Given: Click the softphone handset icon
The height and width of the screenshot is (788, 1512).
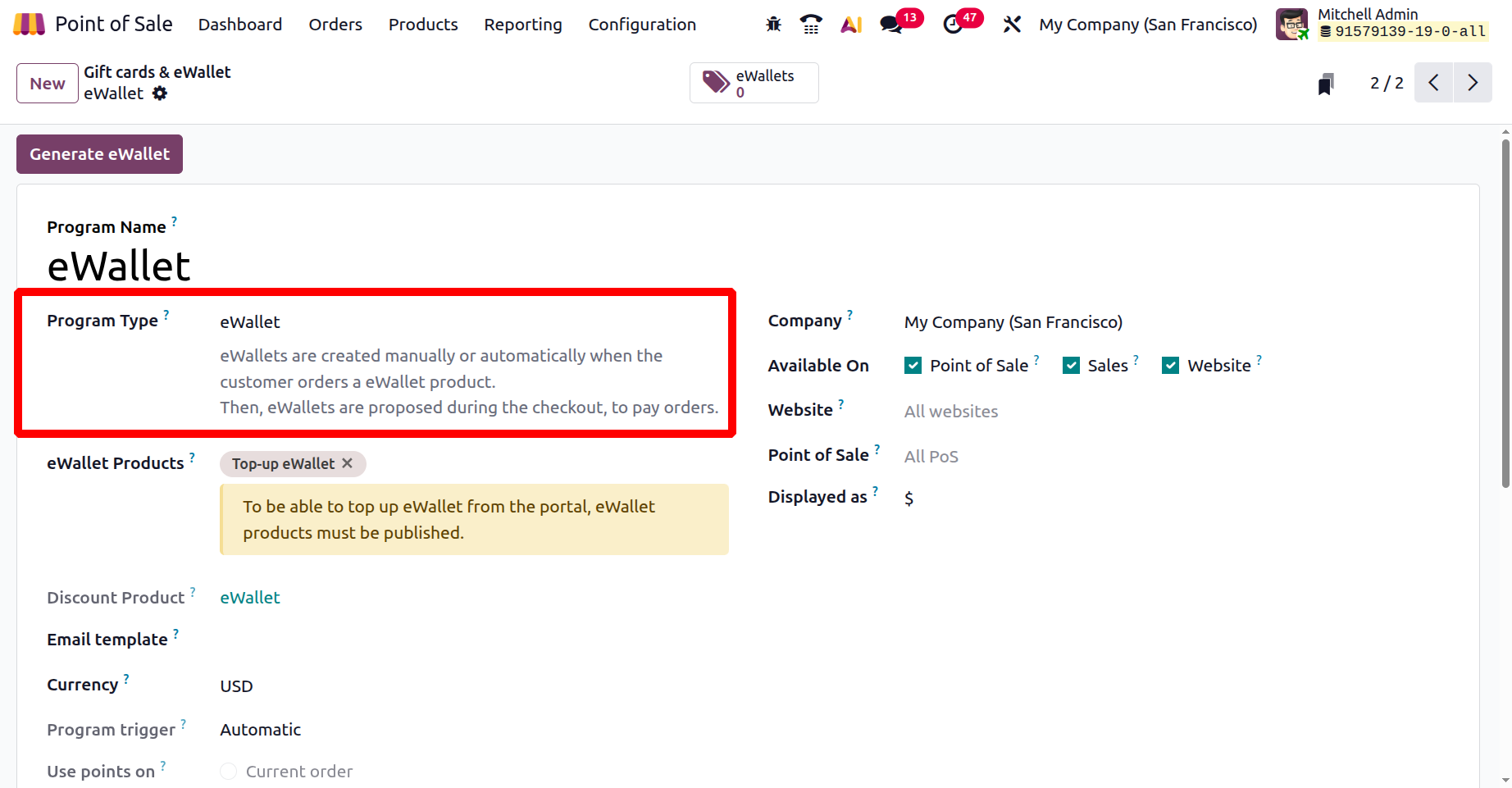Looking at the screenshot, I should [811, 24].
